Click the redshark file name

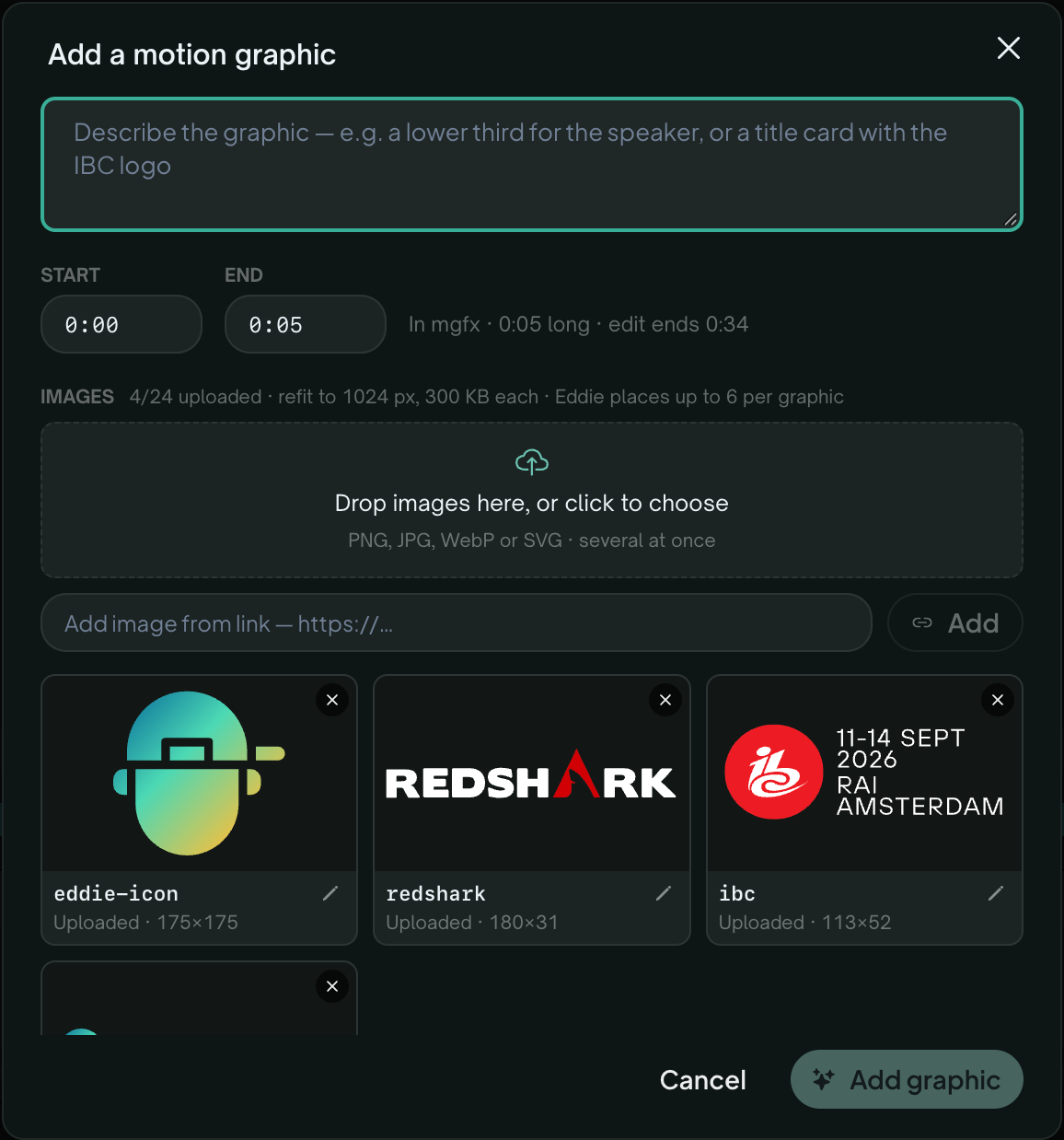(436, 894)
